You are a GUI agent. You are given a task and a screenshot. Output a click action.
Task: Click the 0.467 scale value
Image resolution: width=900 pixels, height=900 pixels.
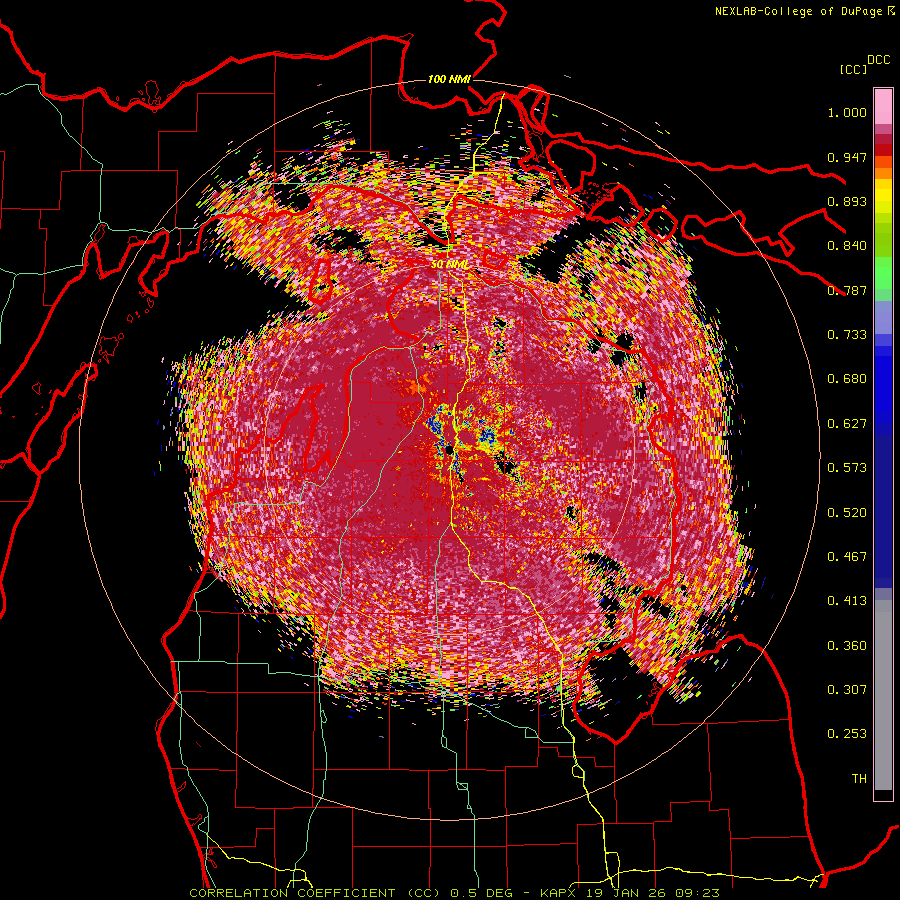[847, 557]
